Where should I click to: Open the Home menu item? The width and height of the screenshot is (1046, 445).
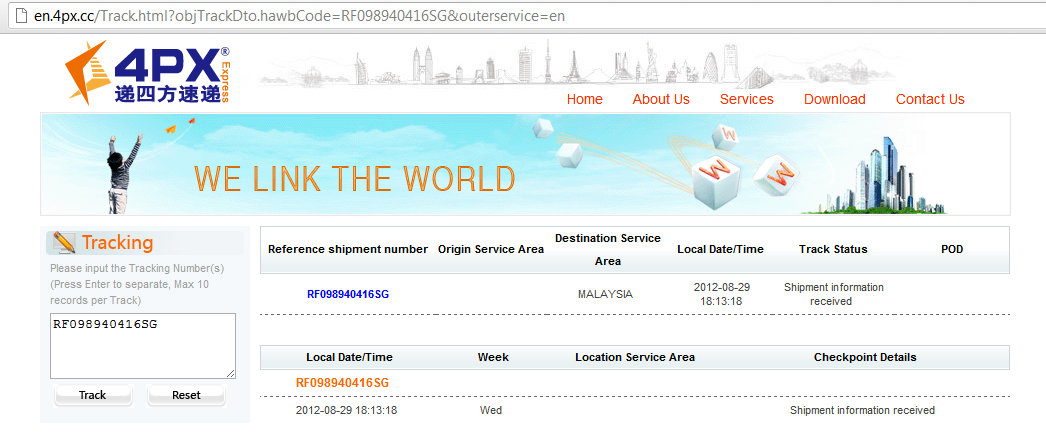(584, 99)
